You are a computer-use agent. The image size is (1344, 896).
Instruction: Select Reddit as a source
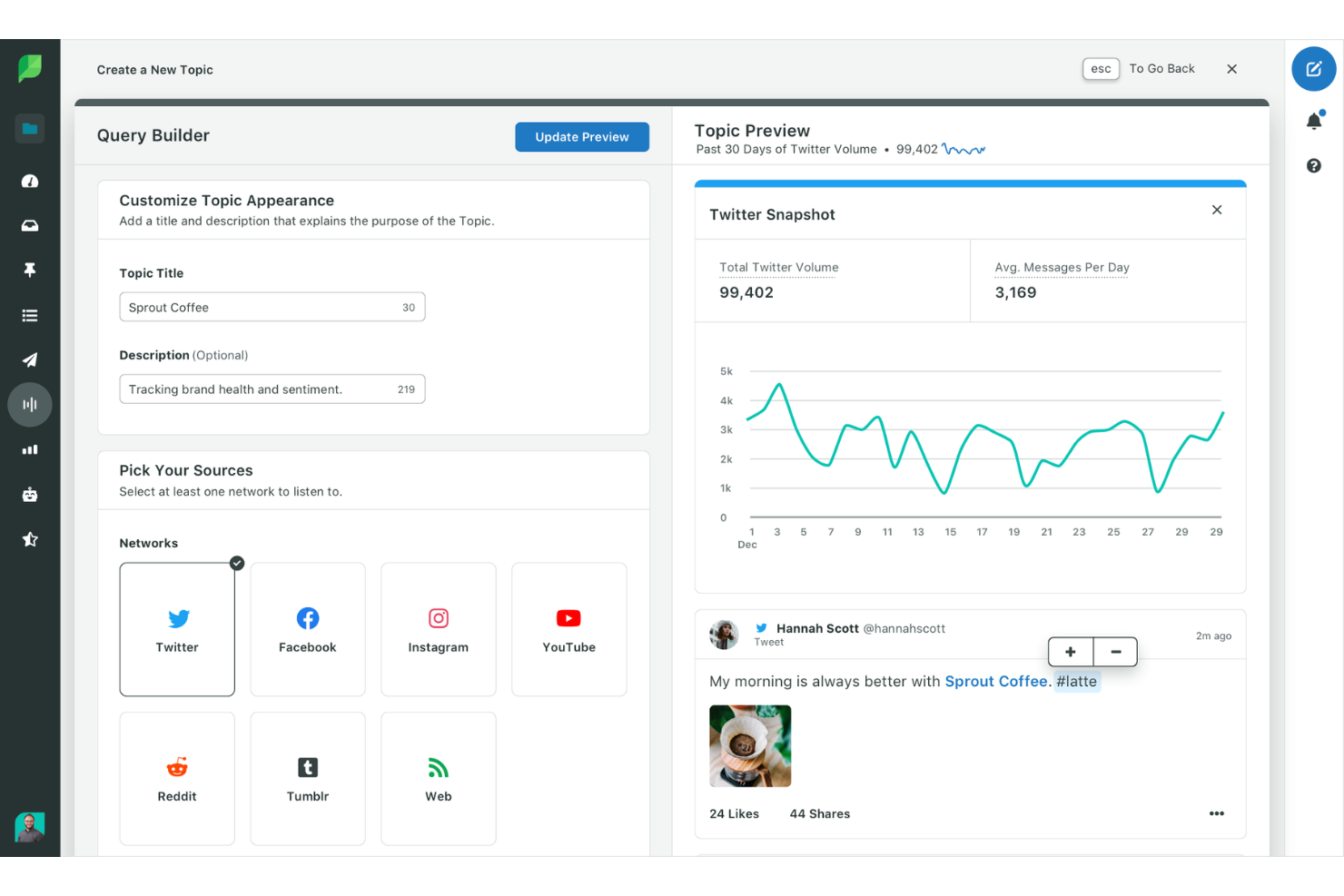[x=177, y=779]
